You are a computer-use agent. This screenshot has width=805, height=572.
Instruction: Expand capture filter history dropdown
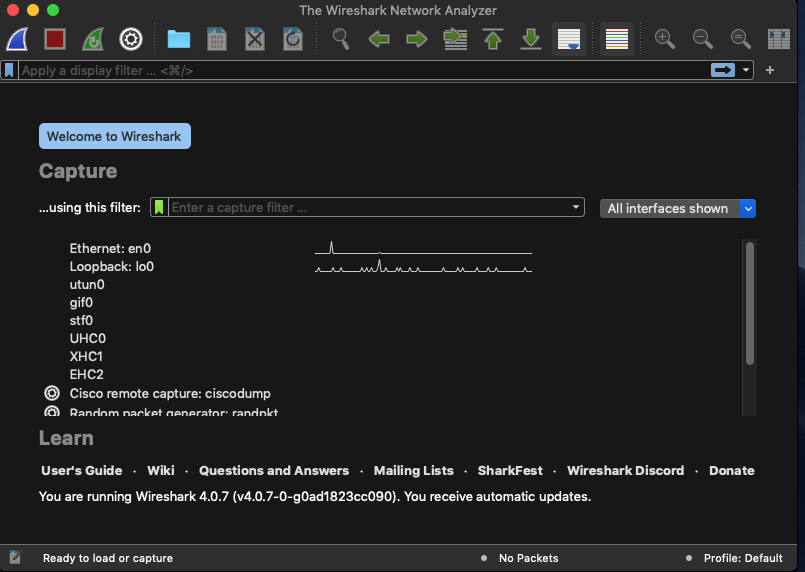(576, 207)
